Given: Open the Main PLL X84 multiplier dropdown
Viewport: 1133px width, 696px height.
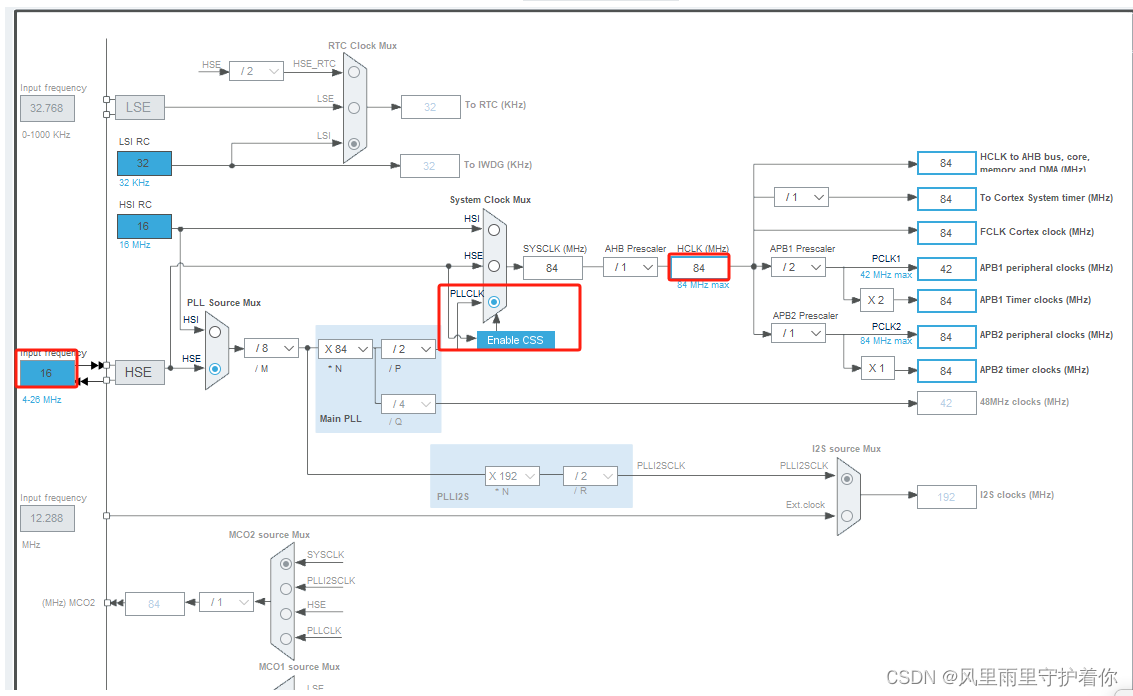Looking at the screenshot, I should tap(345, 348).
